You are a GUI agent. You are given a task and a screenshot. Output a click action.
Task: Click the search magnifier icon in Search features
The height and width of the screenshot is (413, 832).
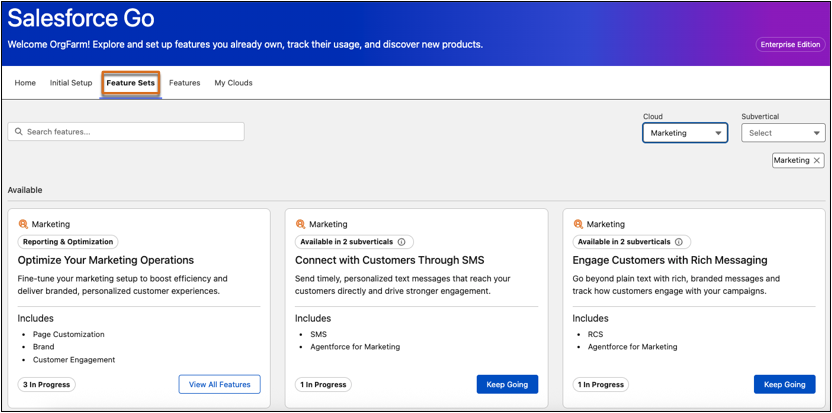coord(19,132)
